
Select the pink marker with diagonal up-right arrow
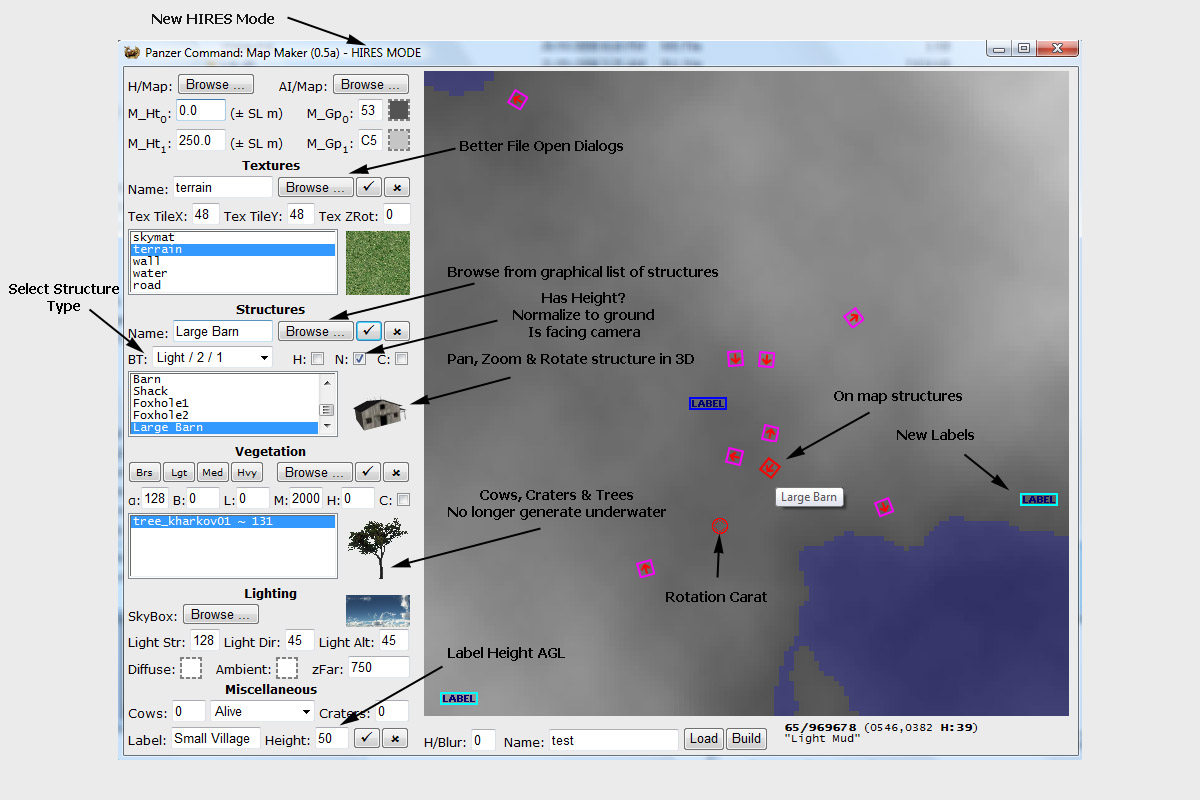click(x=853, y=318)
